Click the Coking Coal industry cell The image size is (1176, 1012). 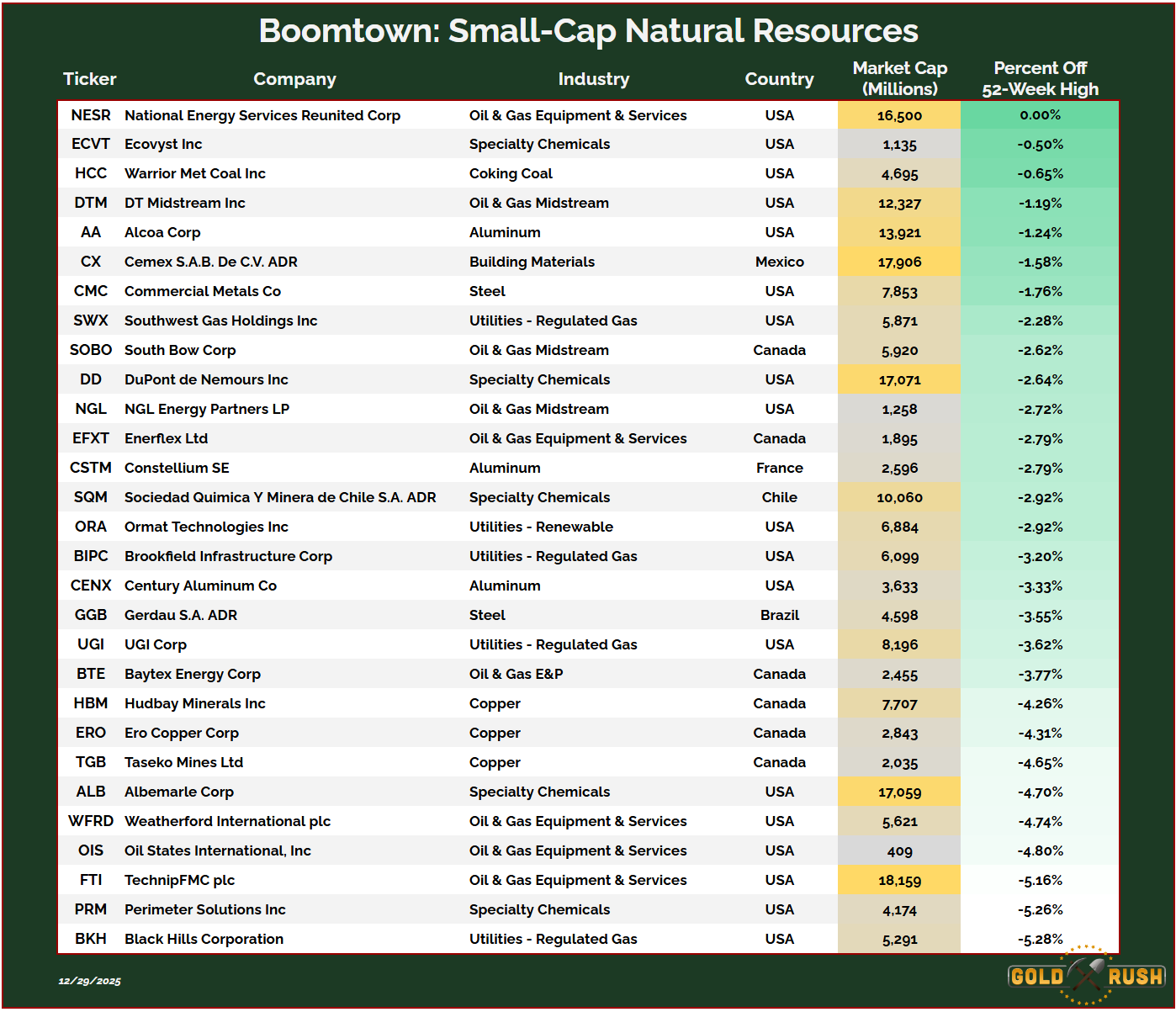pyautogui.click(x=511, y=173)
